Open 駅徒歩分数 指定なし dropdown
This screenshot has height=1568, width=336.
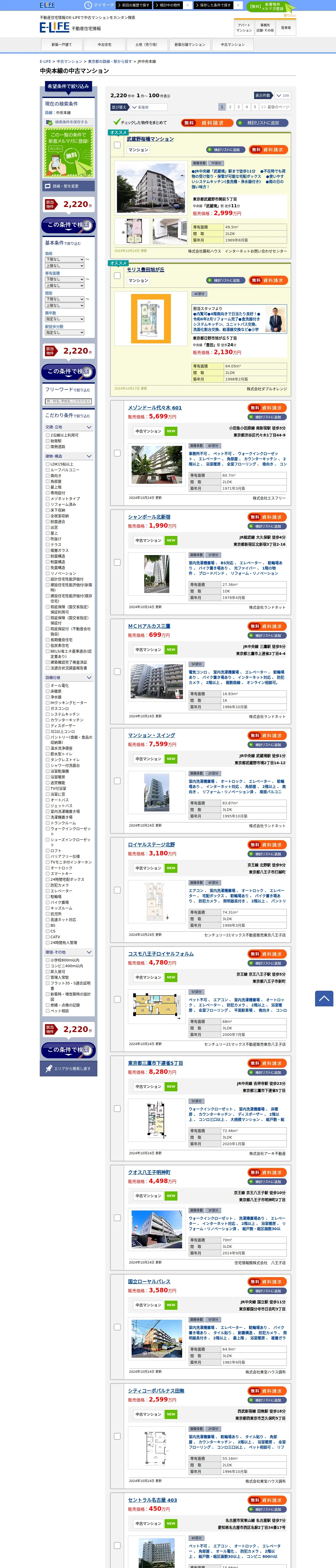click(x=64, y=332)
